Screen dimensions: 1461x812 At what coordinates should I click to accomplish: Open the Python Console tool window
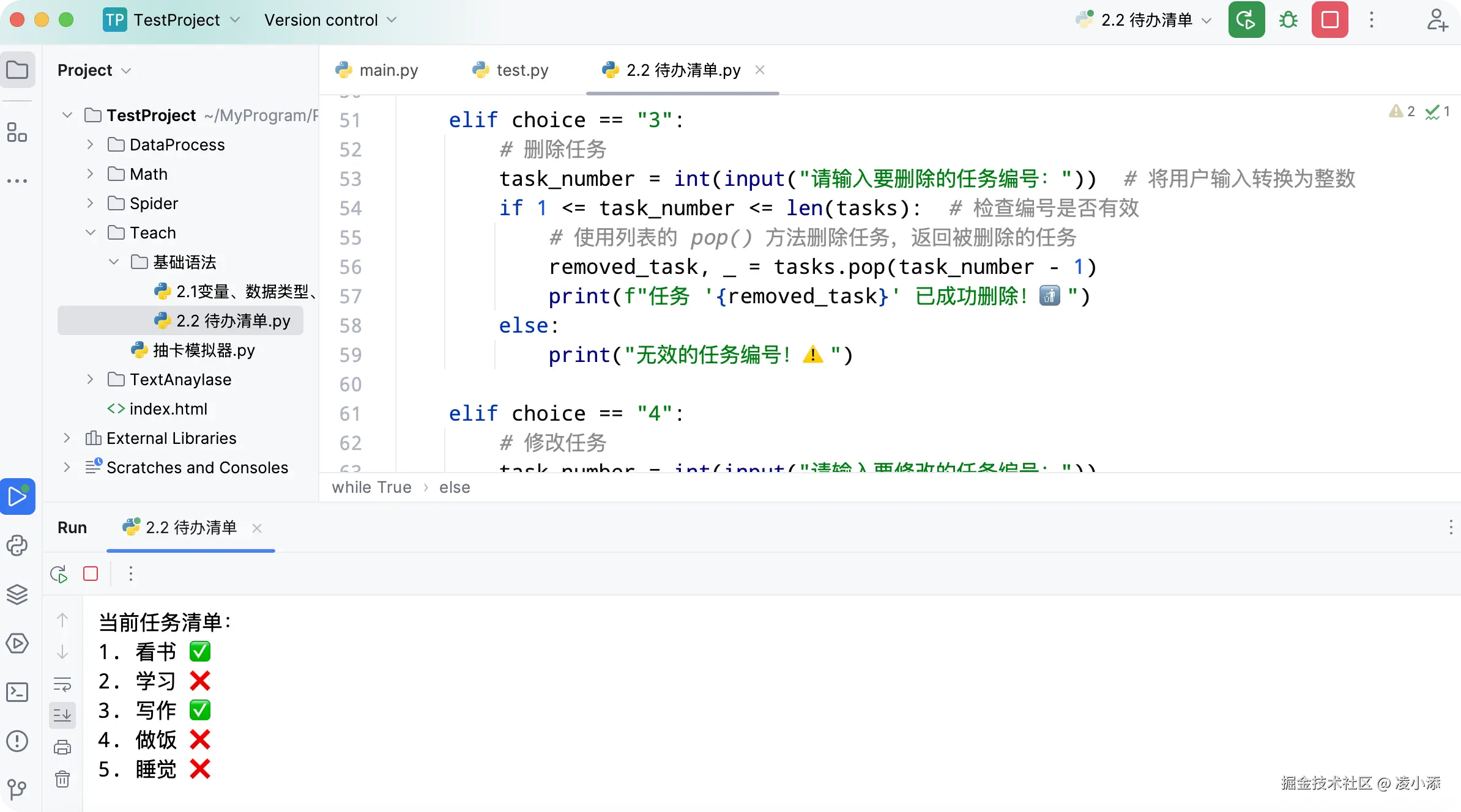[17, 545]
